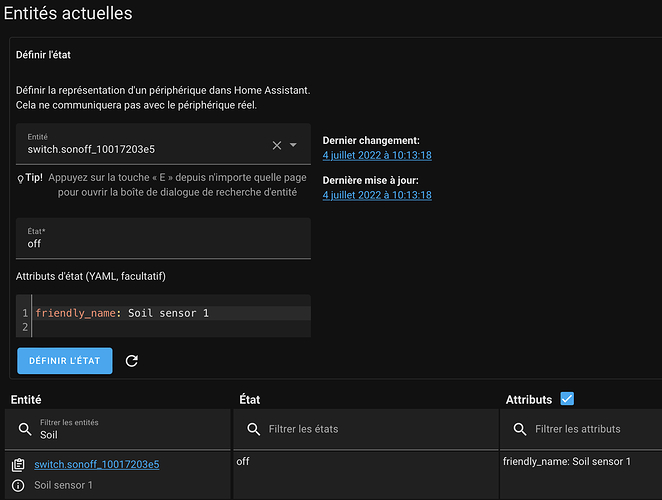The image size is (662, 500).
Task: Click the Entité field showing switch.sonoff_10017203e5
Action: [163, 144]
